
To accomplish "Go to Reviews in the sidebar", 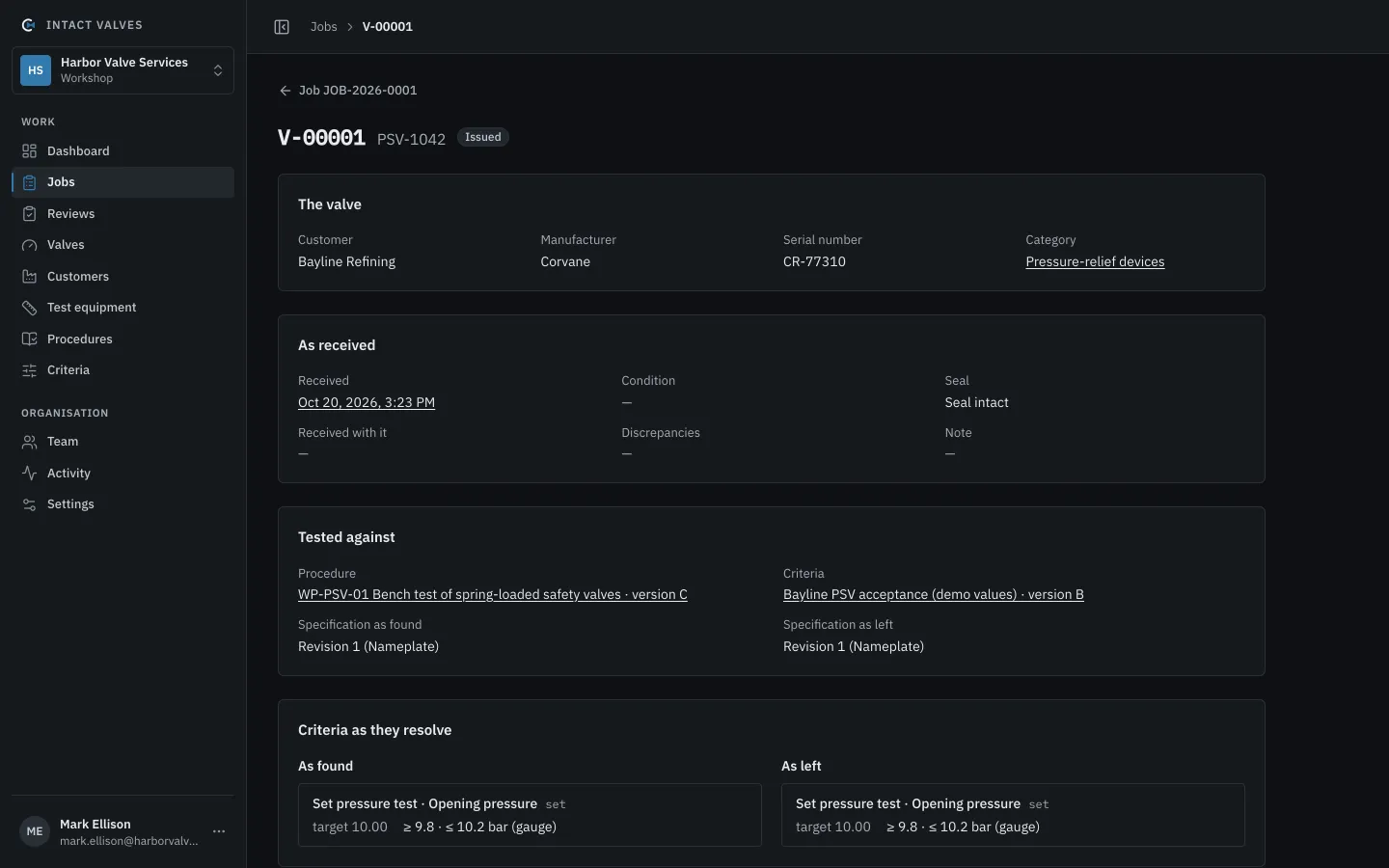I will tap(123, 214).
